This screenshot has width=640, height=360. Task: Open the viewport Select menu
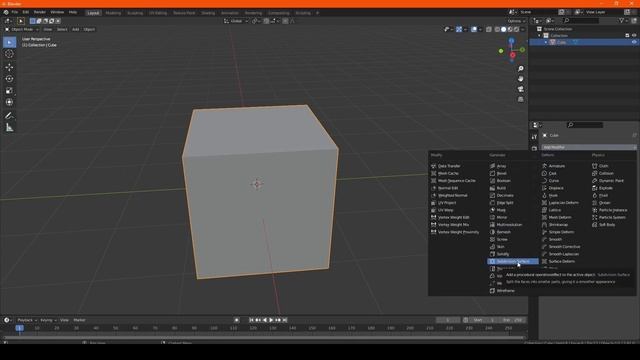click(62, 29)
